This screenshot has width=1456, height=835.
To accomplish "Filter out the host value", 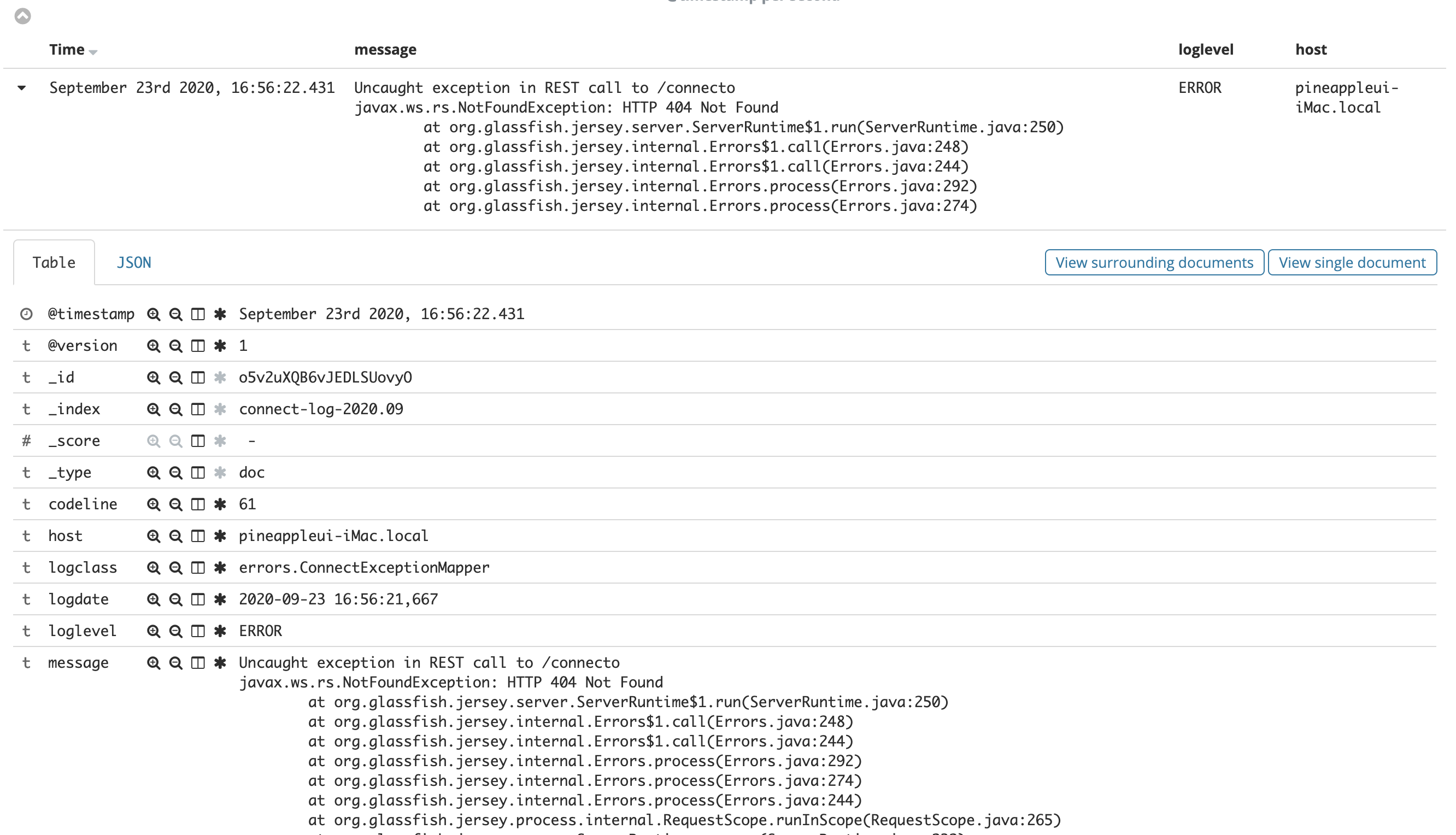I will [175, 536].
